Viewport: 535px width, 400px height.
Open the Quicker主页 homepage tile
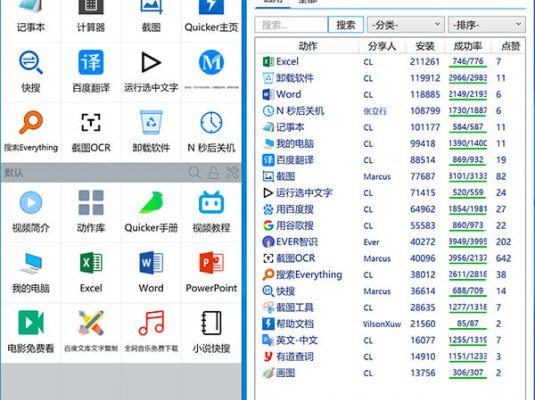pyautogui.click(x=211, y=17)
